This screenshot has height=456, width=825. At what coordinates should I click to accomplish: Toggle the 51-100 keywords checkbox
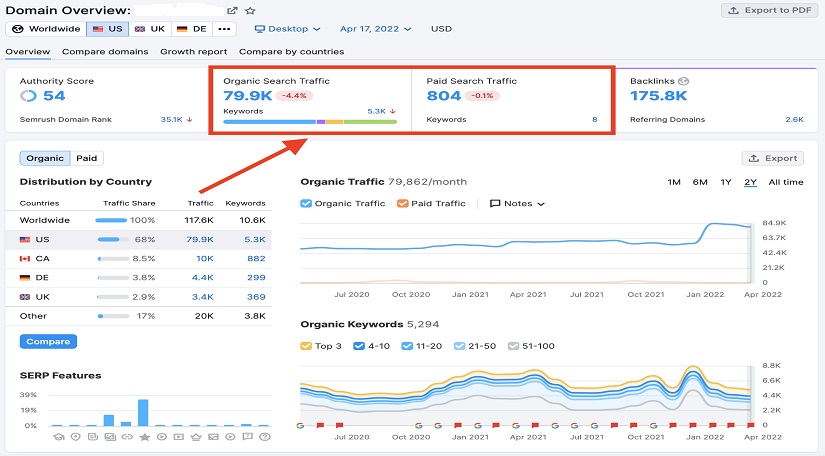coord(514,346)
